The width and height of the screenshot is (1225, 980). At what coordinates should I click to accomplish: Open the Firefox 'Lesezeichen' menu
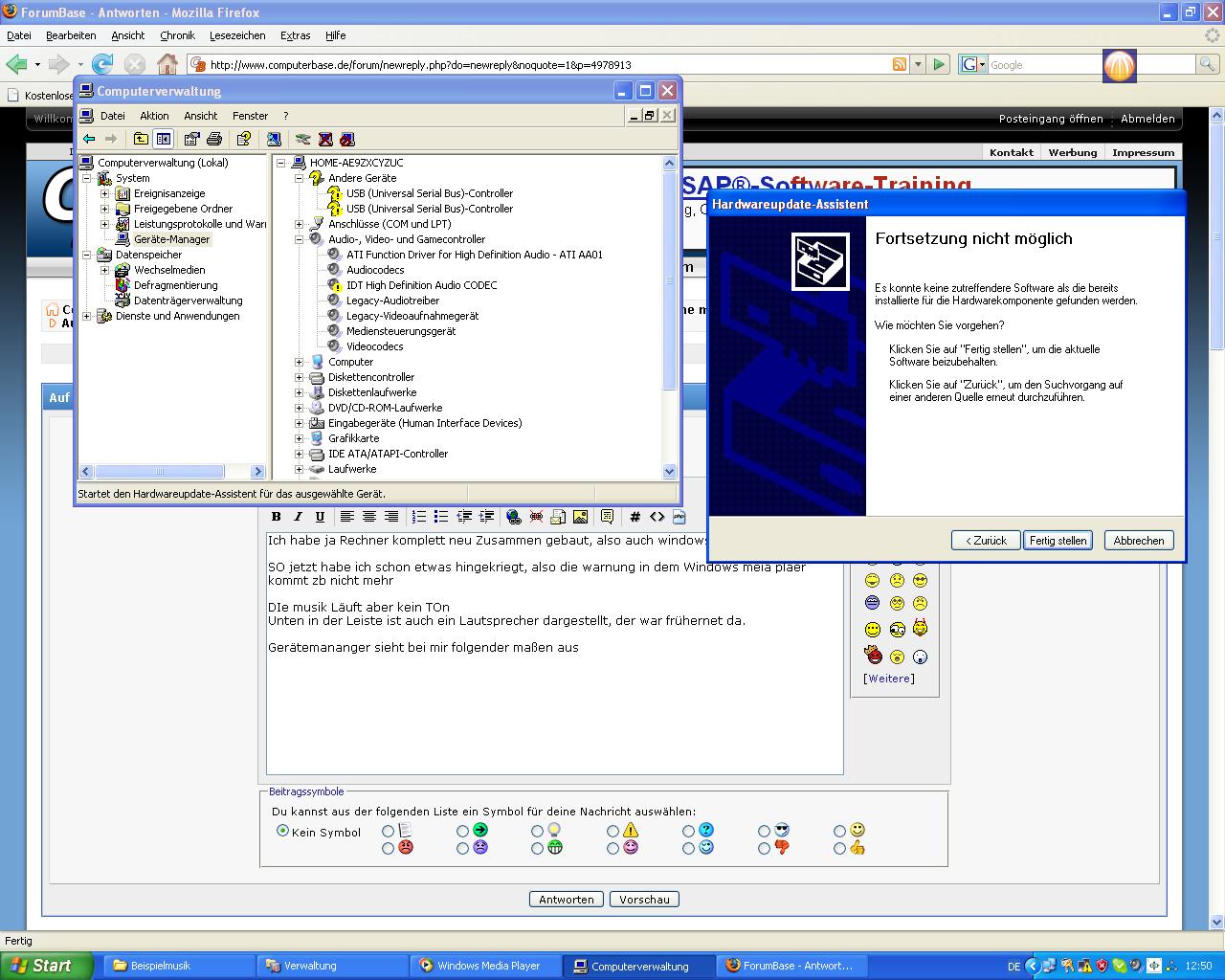237,35
